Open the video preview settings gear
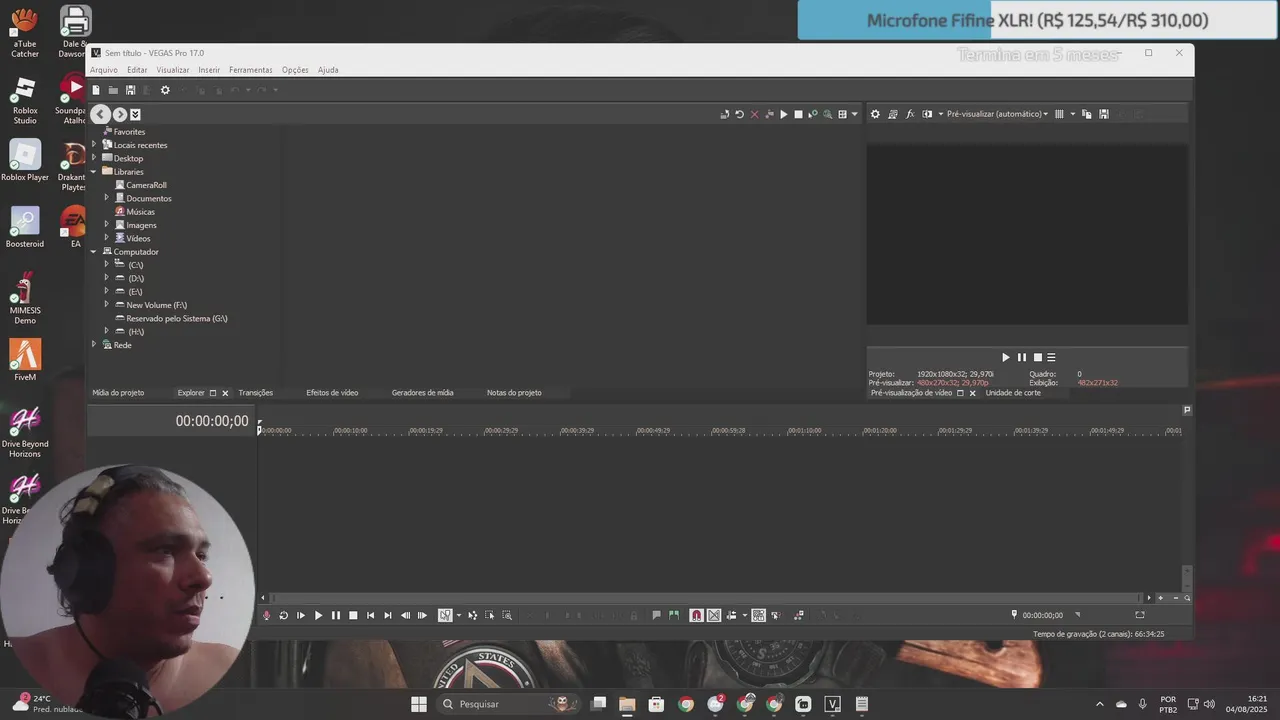This screenshot has width=1280, height=720. (x=875, y=114)
